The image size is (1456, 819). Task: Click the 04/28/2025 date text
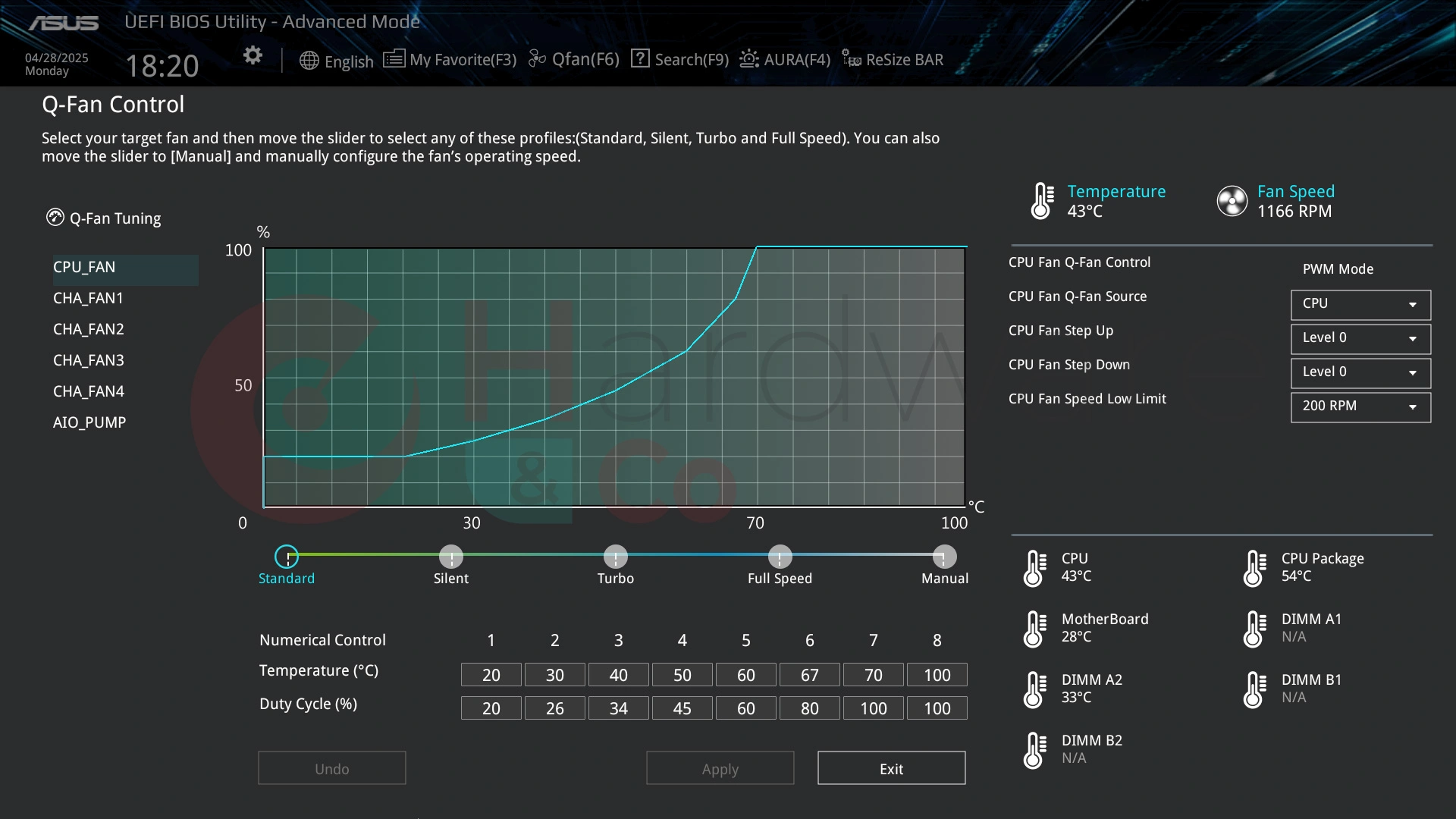point(57,58)
